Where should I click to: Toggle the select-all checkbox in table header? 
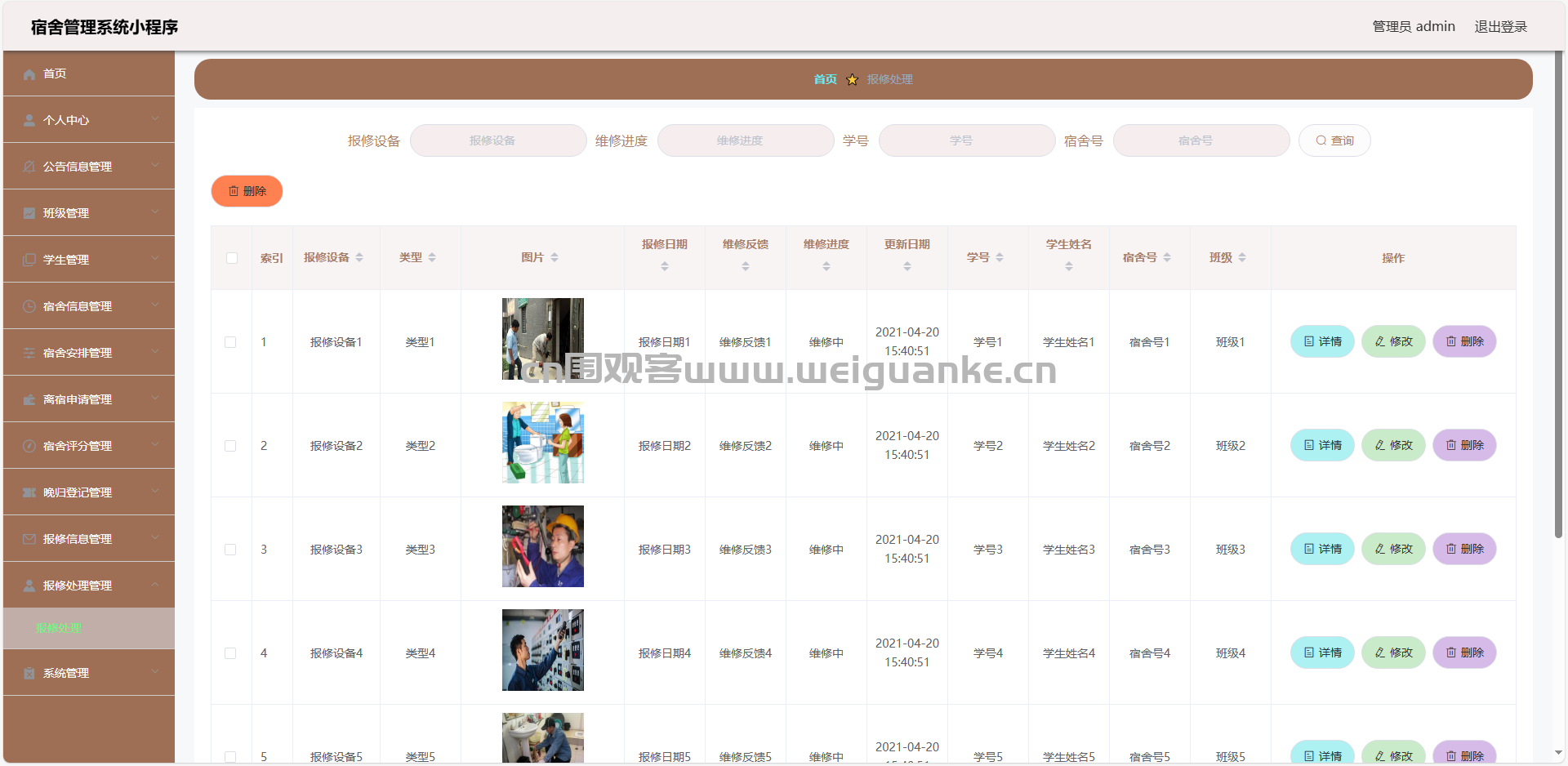pos(232,259)
